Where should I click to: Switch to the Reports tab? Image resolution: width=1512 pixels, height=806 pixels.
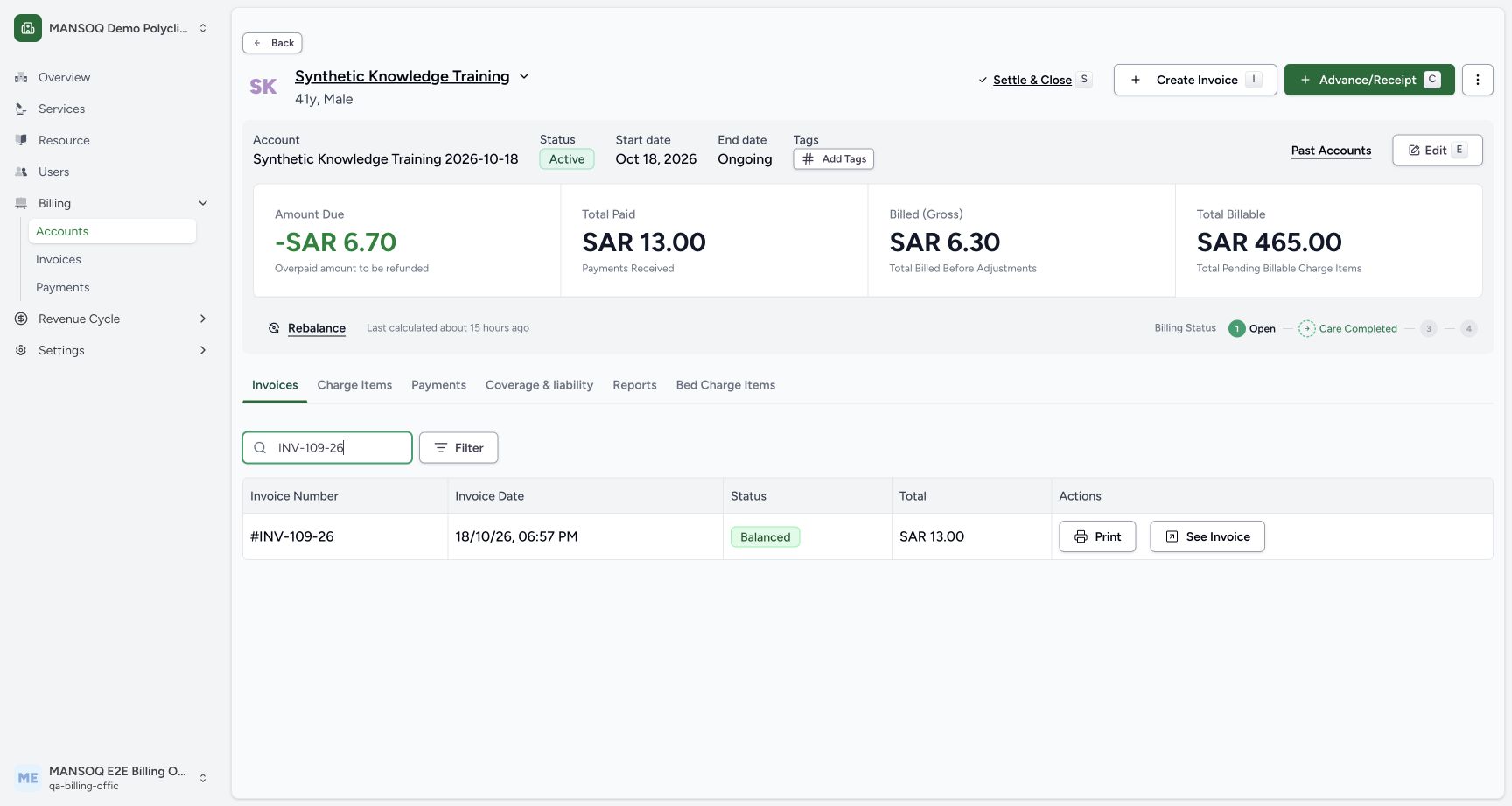tap(634, 385)
